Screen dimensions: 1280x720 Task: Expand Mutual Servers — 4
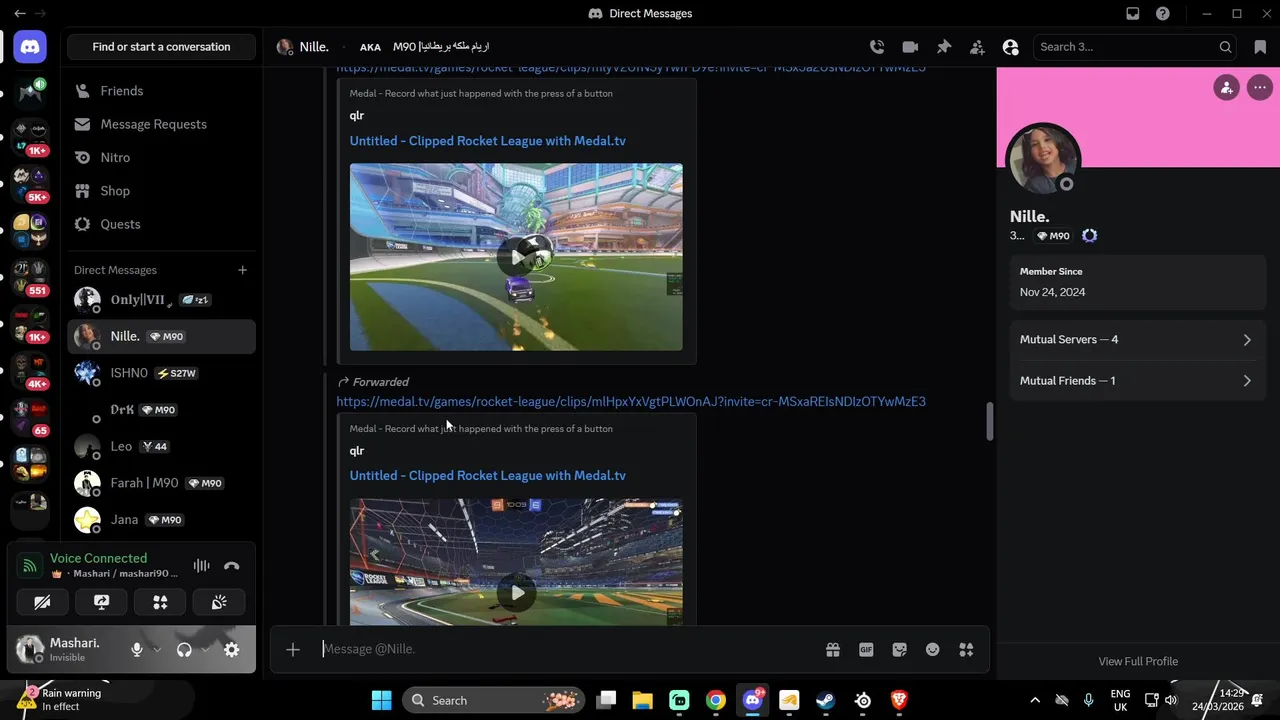point(1137,340)
